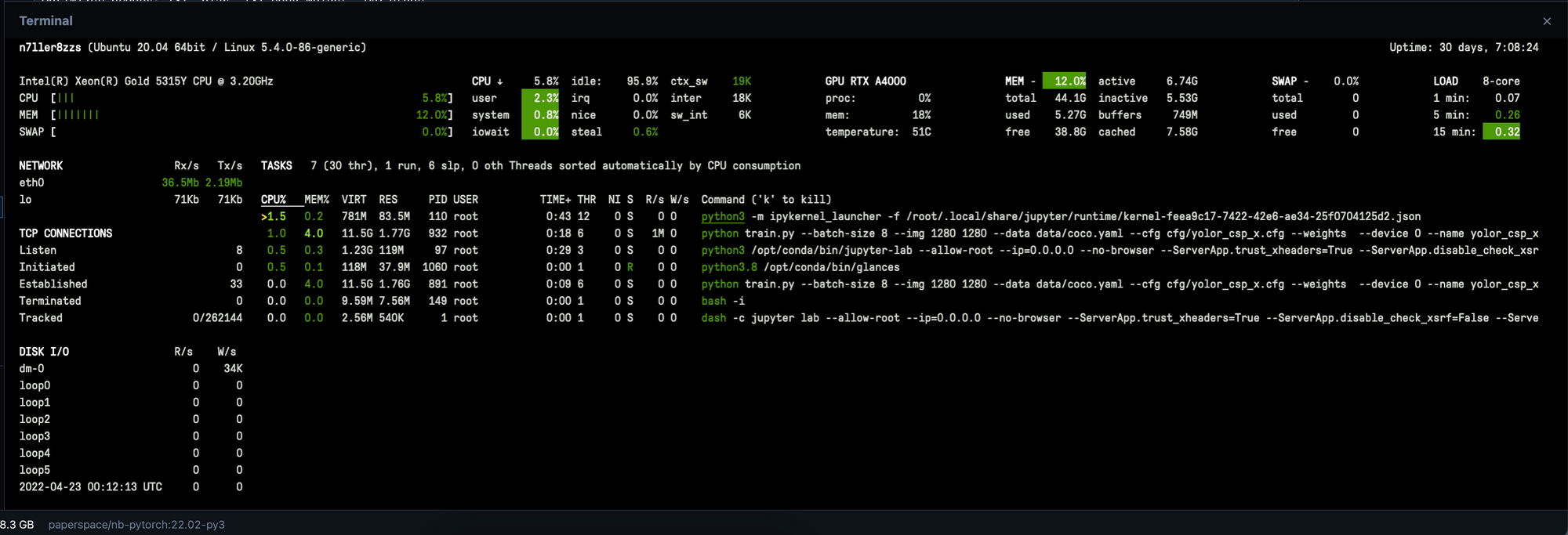Sort processes by the CPU% column header
This screenshot has height=535, width=1568.
tap(273, 200)
